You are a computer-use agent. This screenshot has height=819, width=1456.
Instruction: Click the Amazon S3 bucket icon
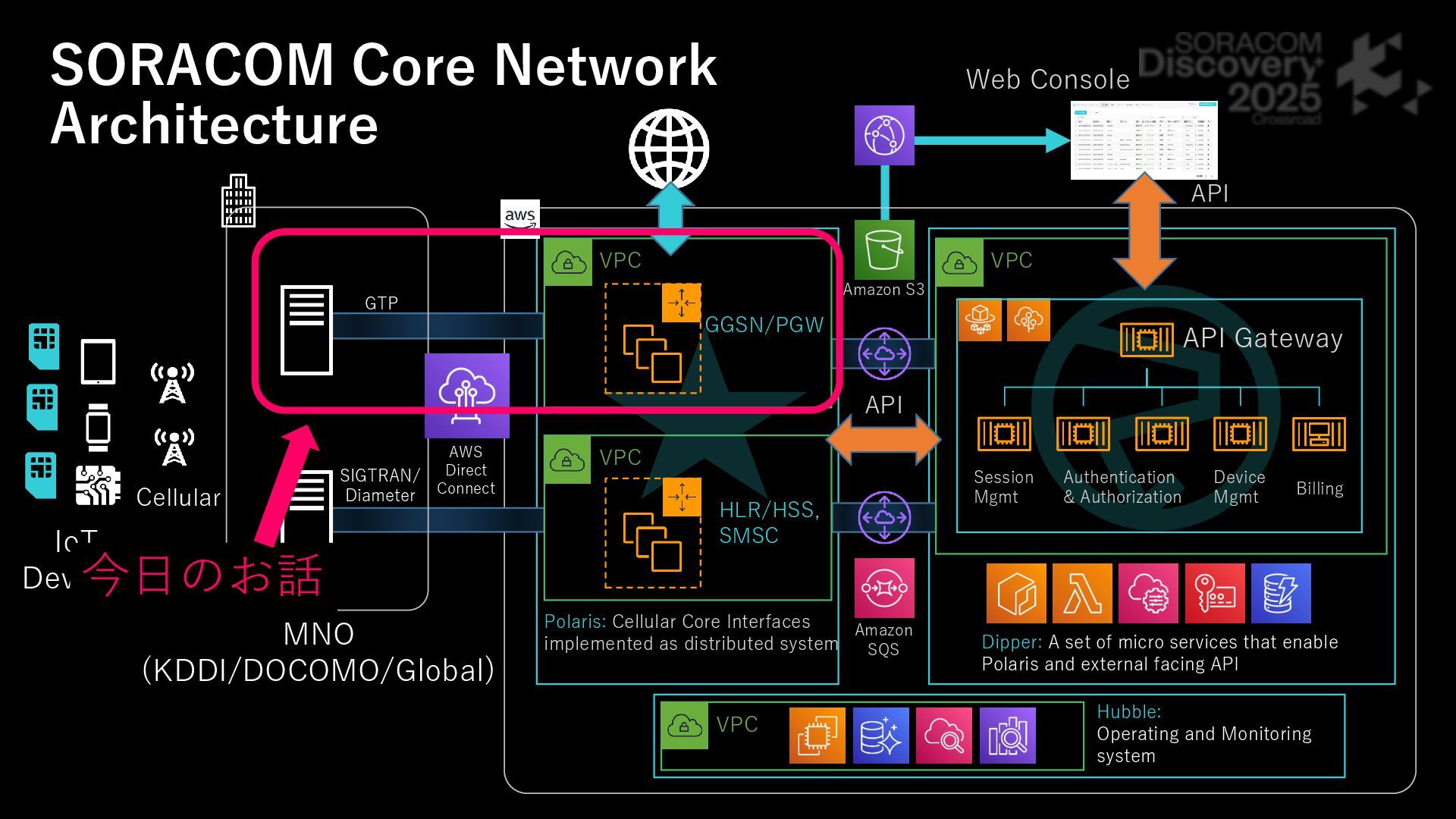click(884, 250)
